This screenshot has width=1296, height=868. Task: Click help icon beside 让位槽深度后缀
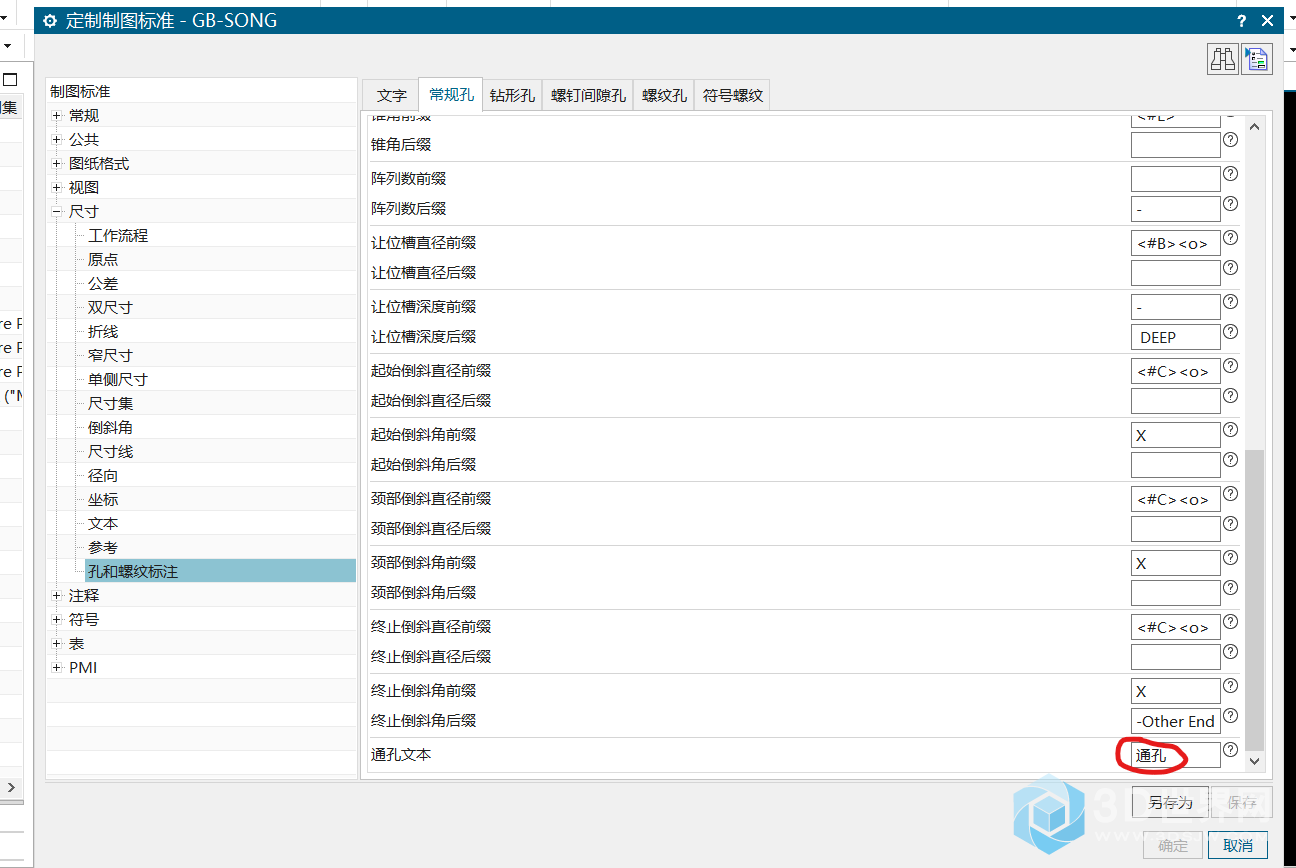[1230, 332]
